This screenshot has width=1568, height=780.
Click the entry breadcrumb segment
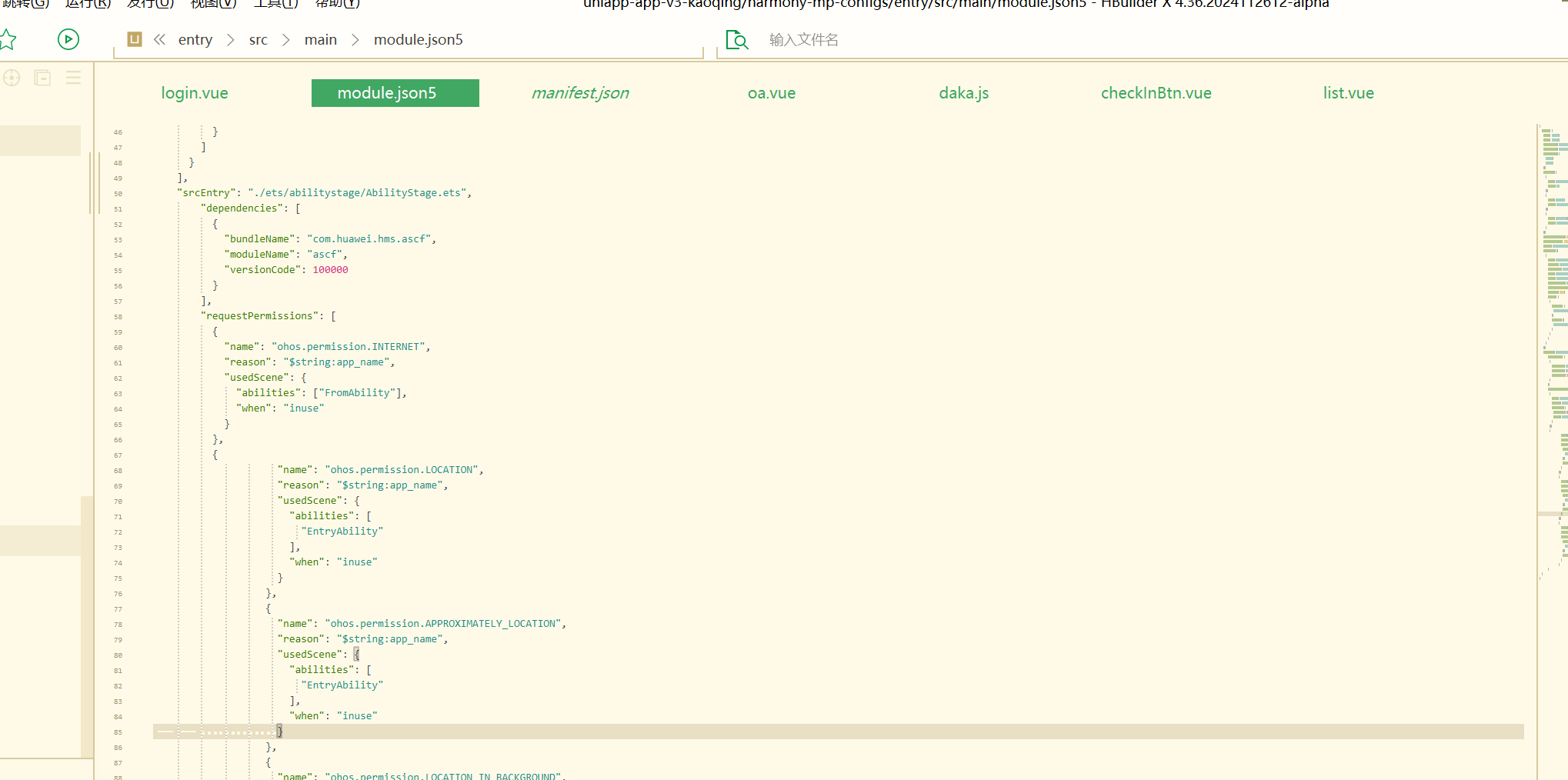click(195, 40)
